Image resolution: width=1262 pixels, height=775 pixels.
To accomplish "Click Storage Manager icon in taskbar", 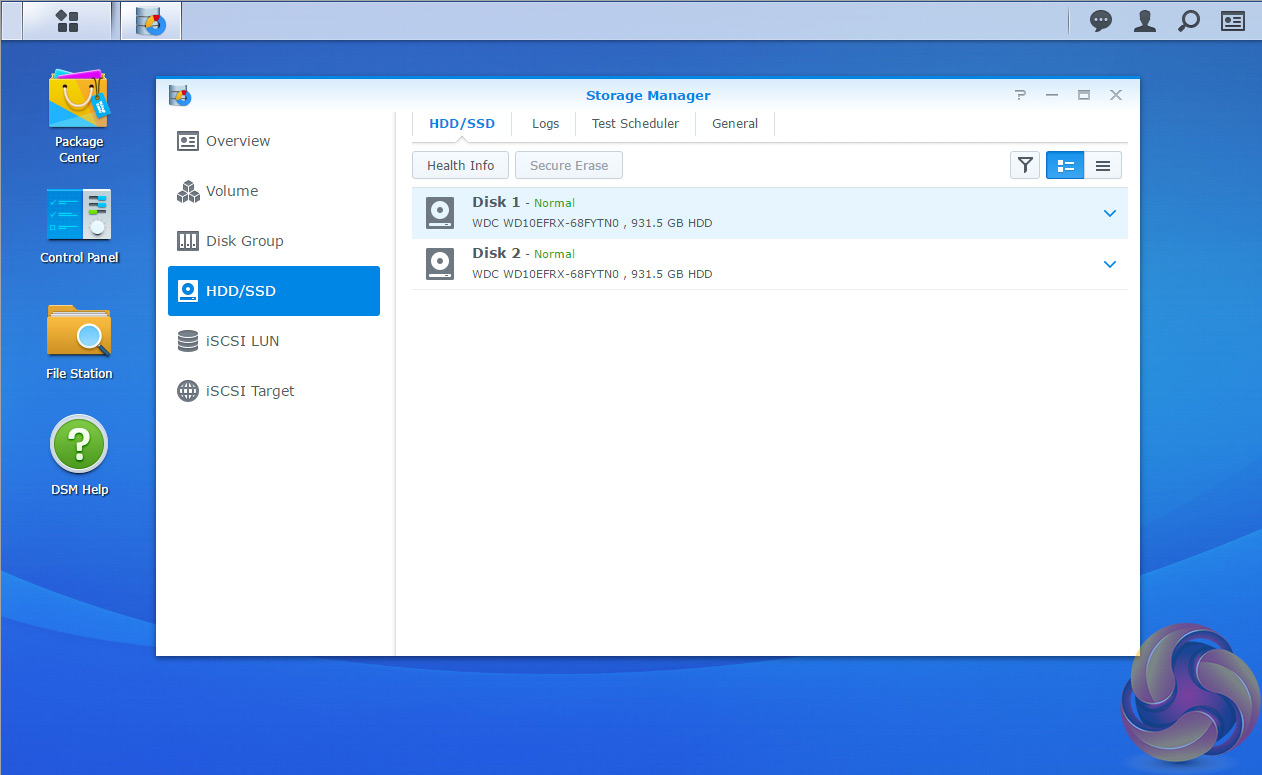I will [x=151, y=20].
